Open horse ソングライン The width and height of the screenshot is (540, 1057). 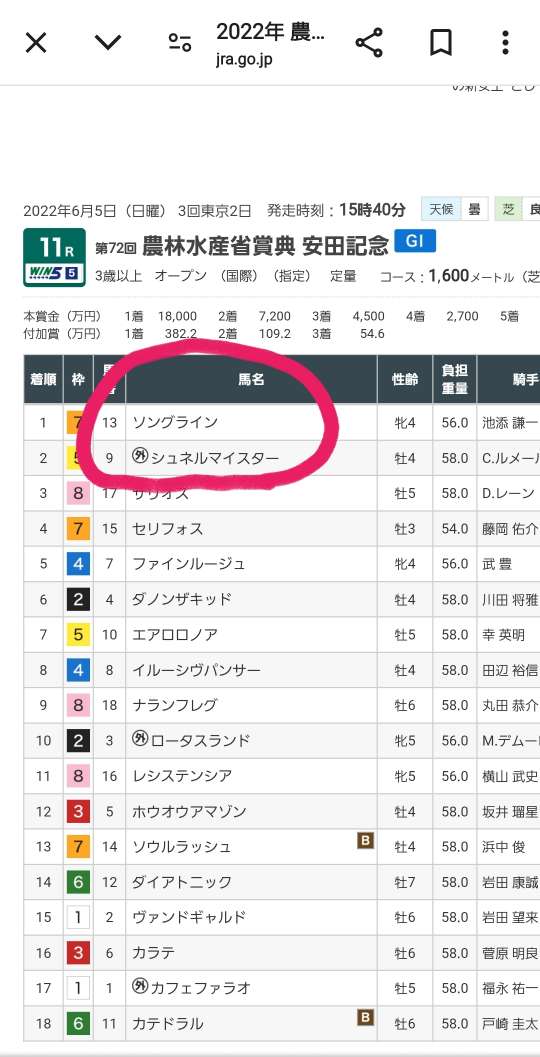tap(175, 423)
